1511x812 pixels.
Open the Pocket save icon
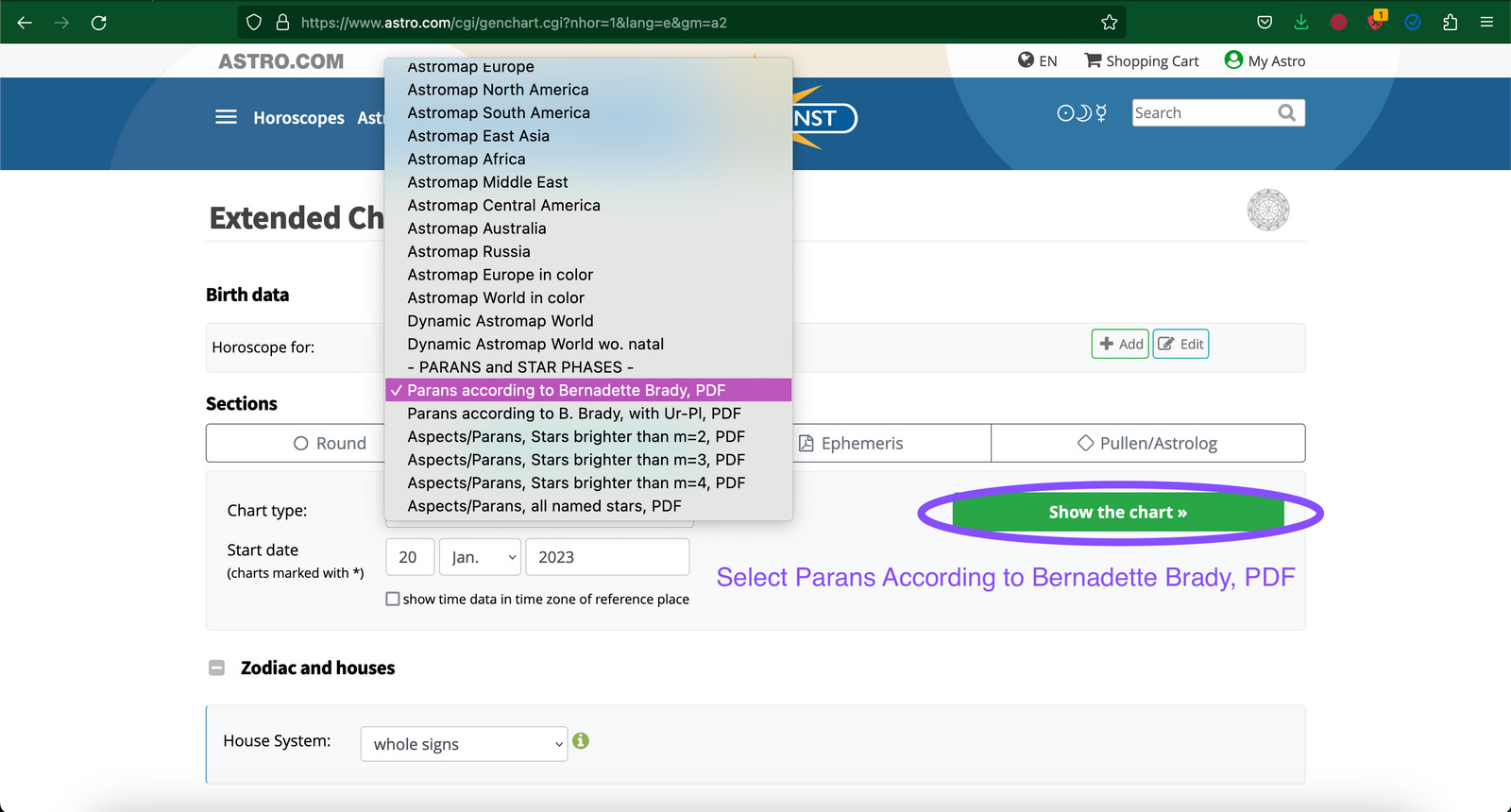point(1265,23)
